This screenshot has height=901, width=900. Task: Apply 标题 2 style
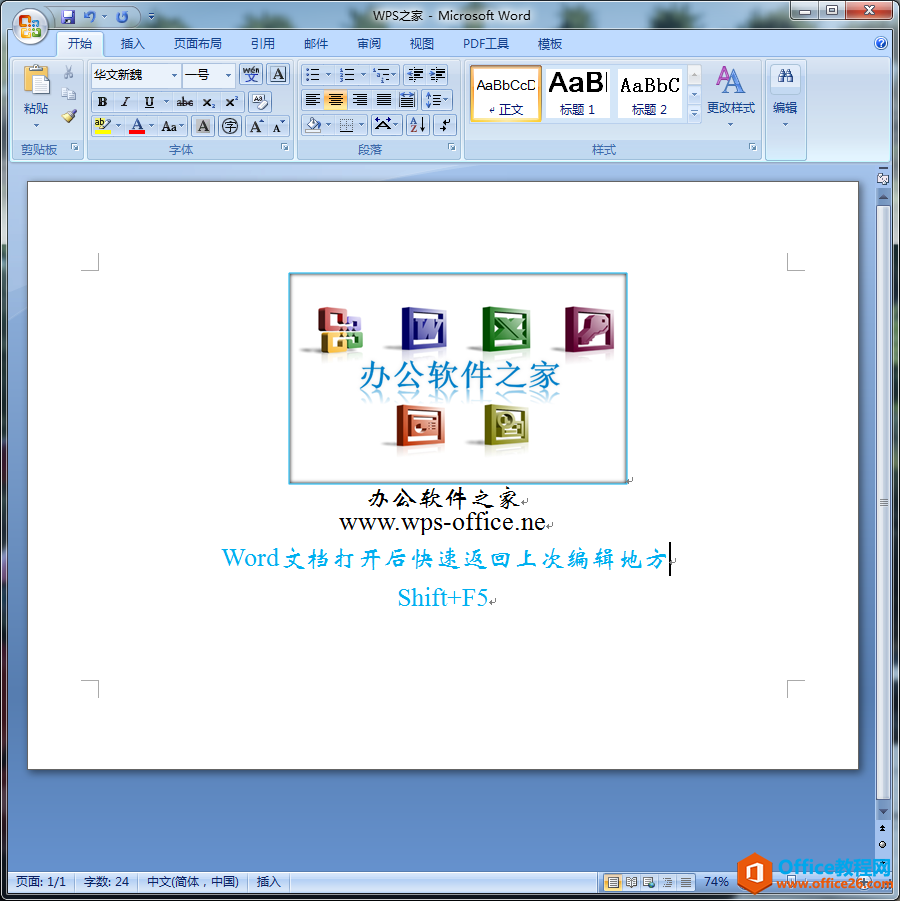(x=649, y=94)
